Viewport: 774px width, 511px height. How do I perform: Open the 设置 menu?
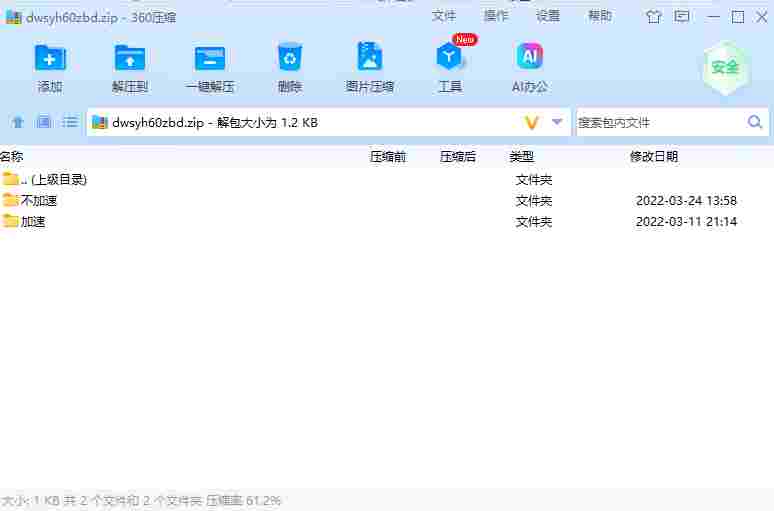point(548,16)
